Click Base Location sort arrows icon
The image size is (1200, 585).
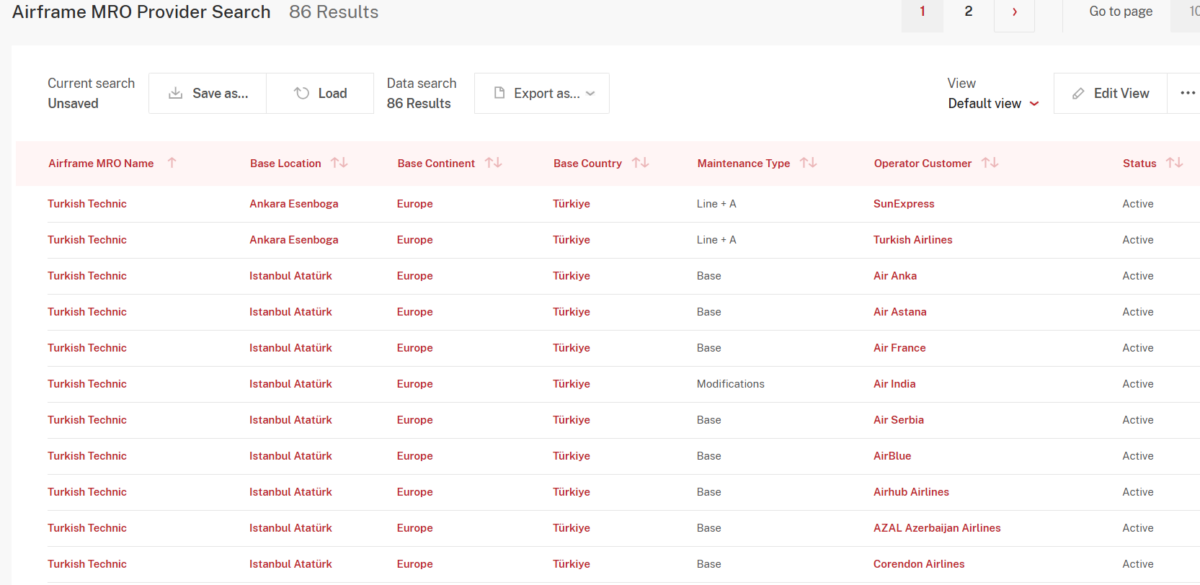339,163
